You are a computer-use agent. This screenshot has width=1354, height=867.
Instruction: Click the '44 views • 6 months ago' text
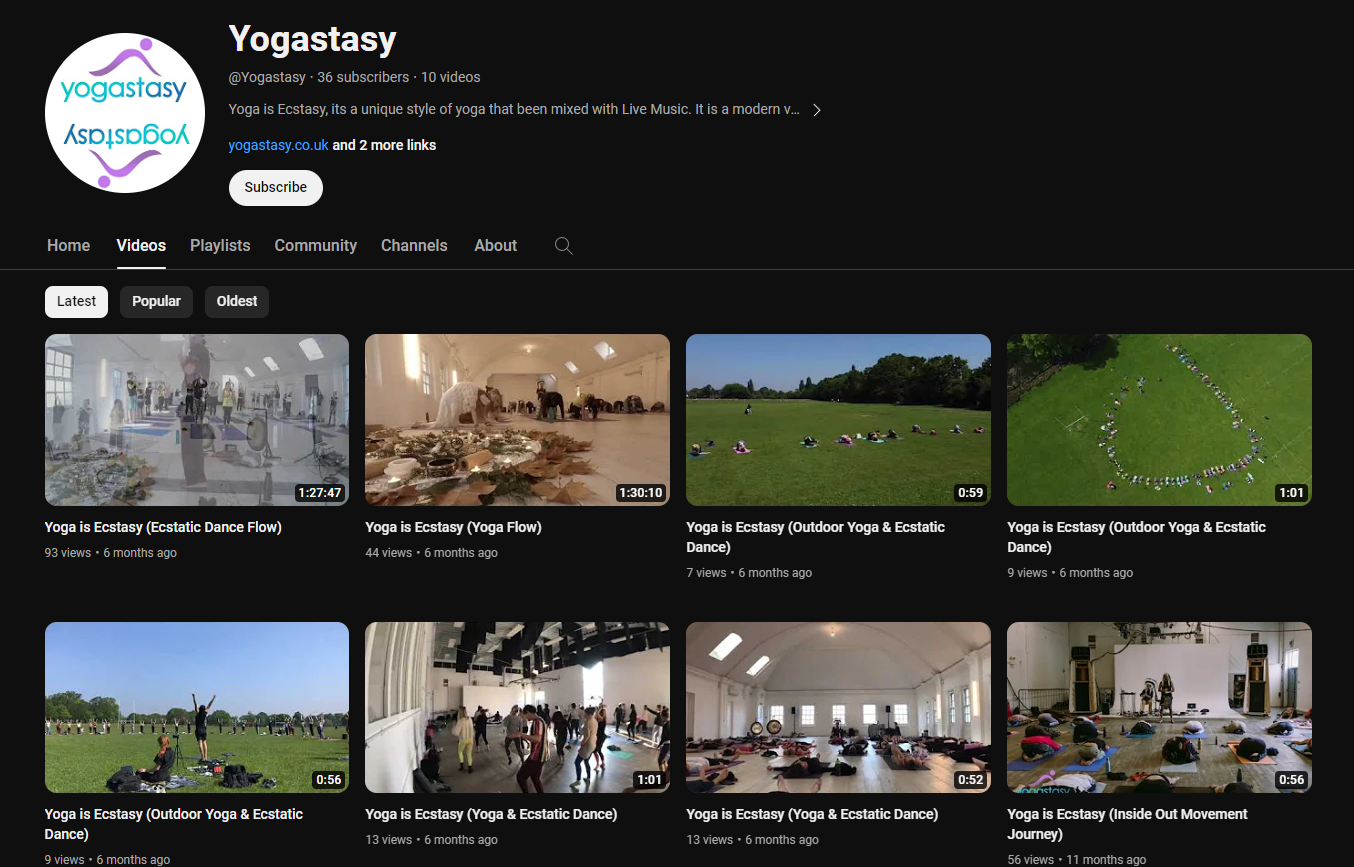[431, 553]
